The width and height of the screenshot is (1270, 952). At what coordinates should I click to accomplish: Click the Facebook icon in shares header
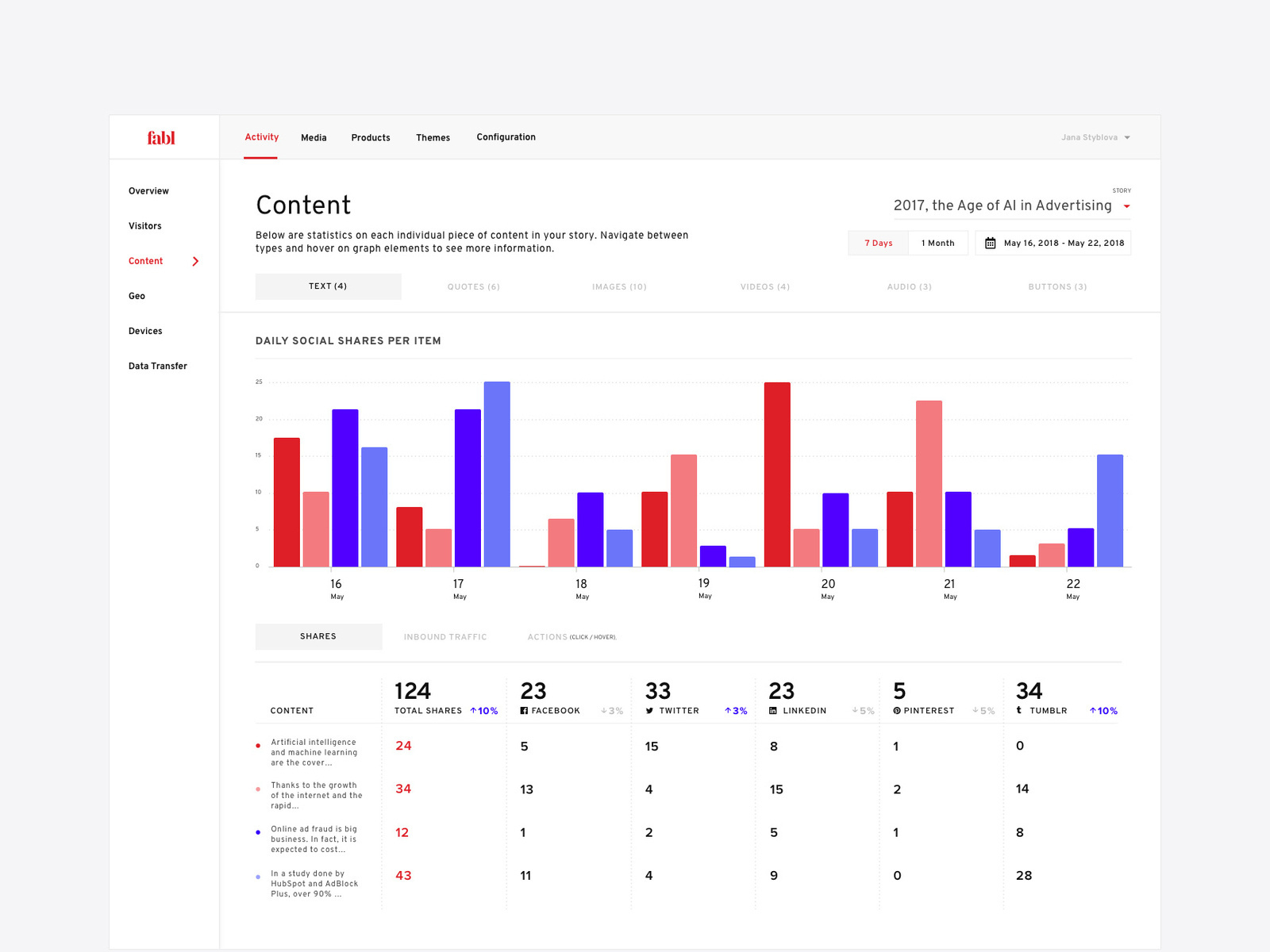(524, 711)
